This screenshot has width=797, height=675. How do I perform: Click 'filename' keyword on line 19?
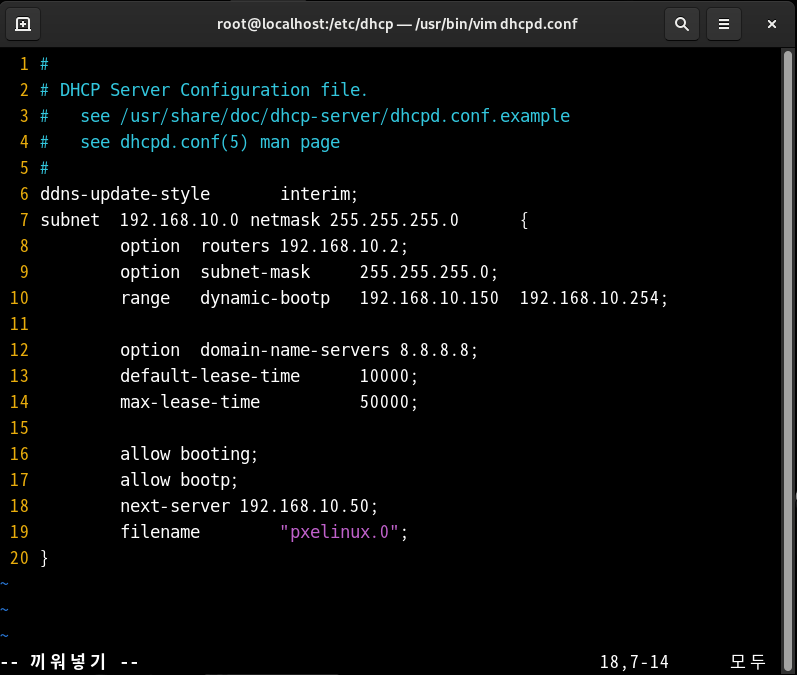point(160,532)
